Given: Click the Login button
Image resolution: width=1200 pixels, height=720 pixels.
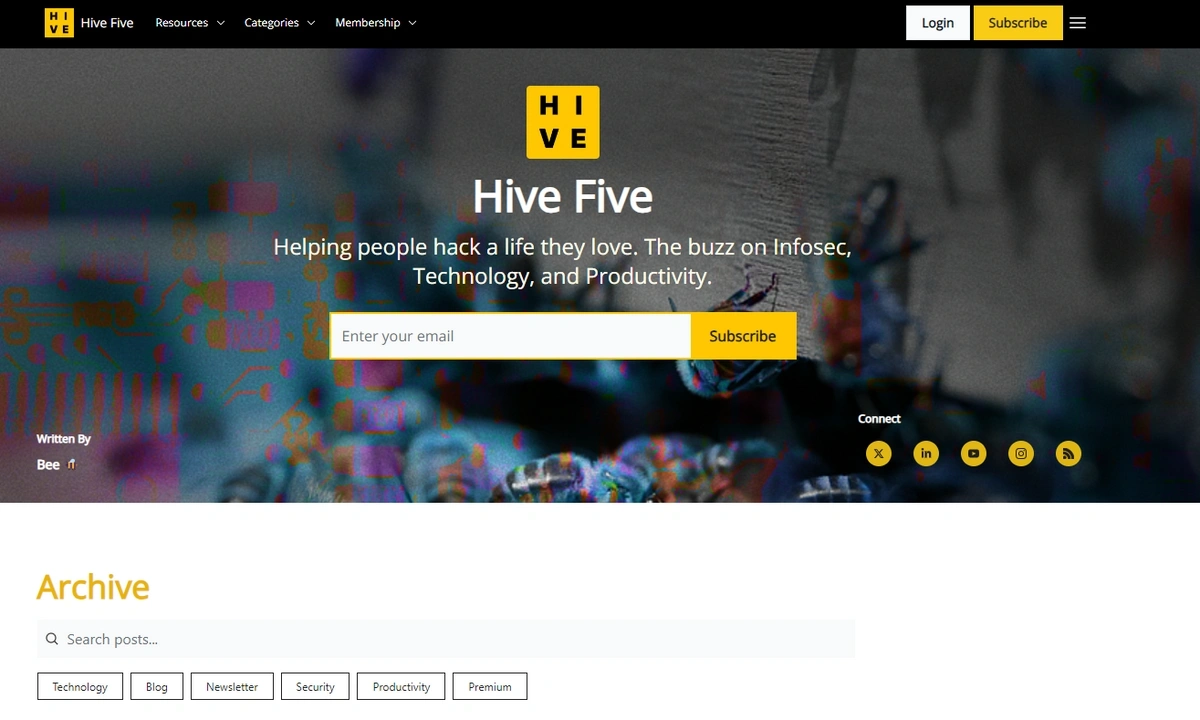Looking at the screenshot, I should click(x=938, y=23).
